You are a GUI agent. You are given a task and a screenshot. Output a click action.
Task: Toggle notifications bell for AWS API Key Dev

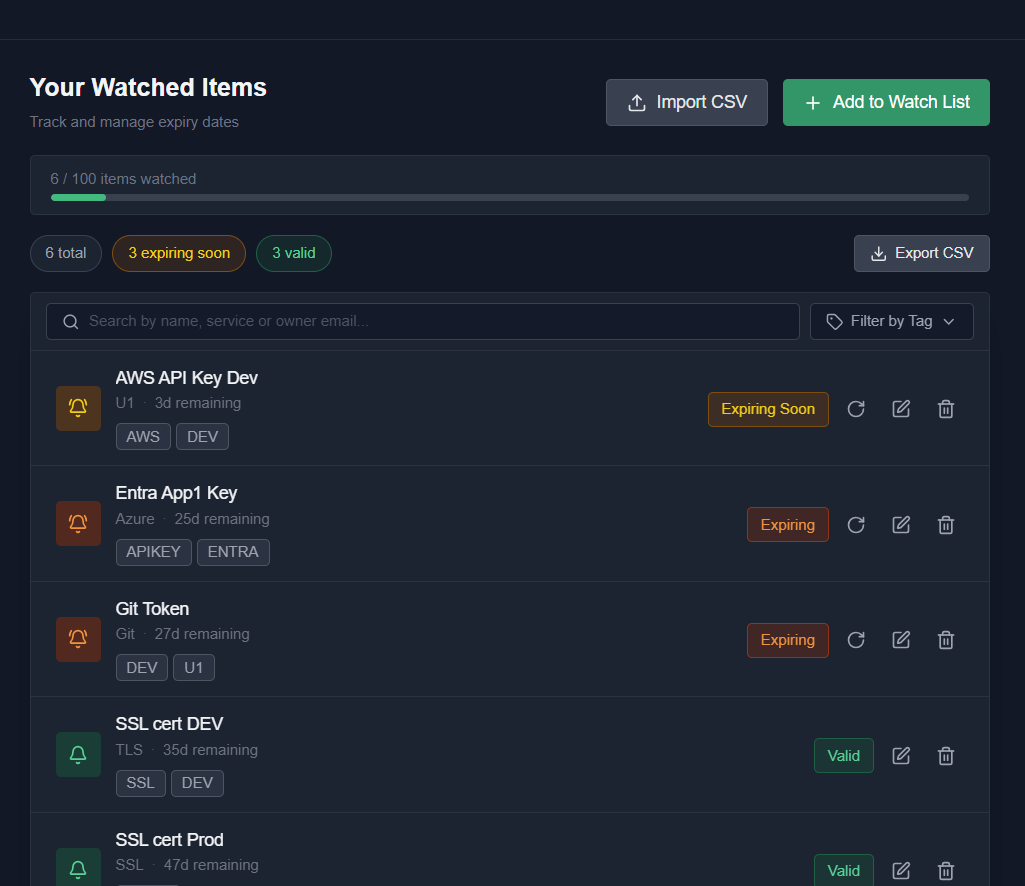(78, 408)
